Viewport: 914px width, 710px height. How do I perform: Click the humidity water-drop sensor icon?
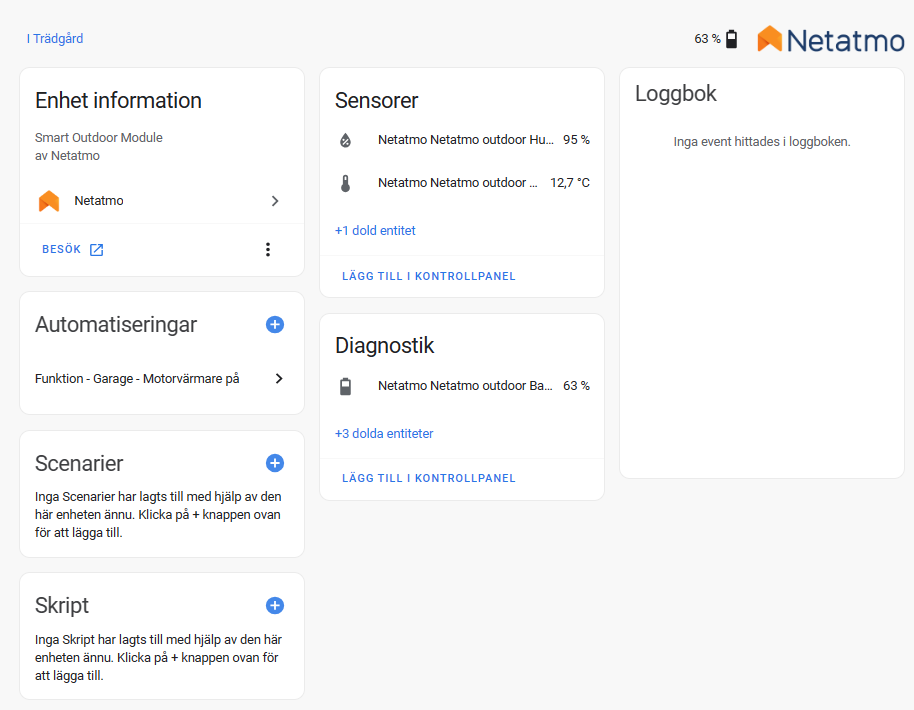tap(346, 140)
